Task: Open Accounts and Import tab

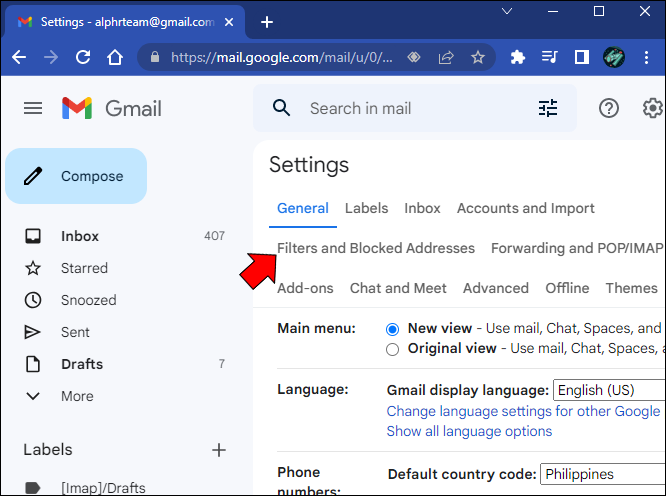Action: [x=526, y=208]
